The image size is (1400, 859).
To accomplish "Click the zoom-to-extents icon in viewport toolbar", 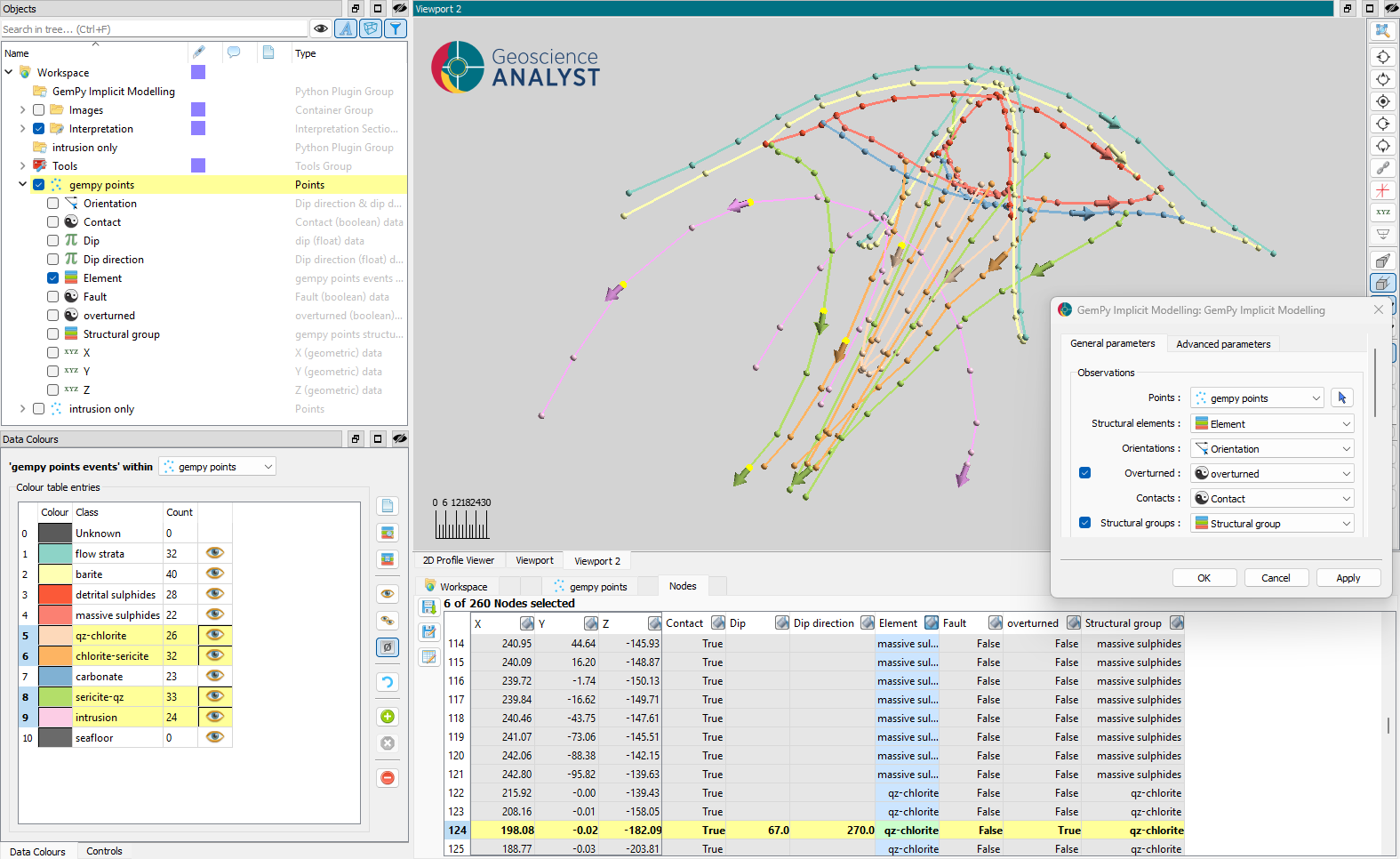I will point(1382,30).
